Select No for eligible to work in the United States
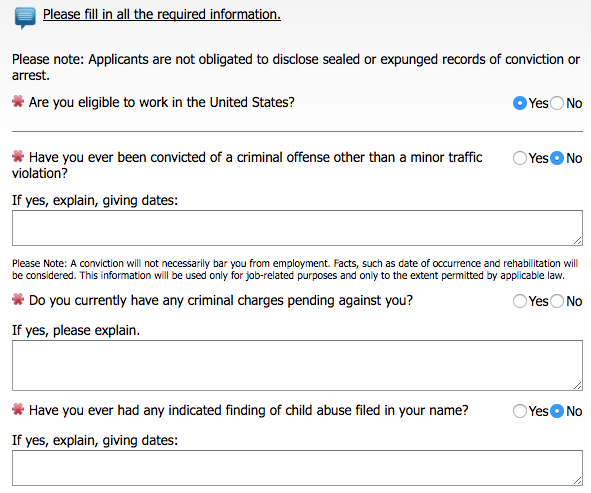The image size is (591, 493). (x=557, y=103)
